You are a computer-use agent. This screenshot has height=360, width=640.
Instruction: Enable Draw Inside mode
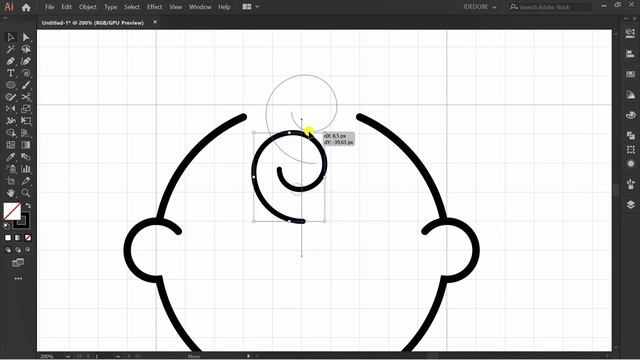[28, 250]
